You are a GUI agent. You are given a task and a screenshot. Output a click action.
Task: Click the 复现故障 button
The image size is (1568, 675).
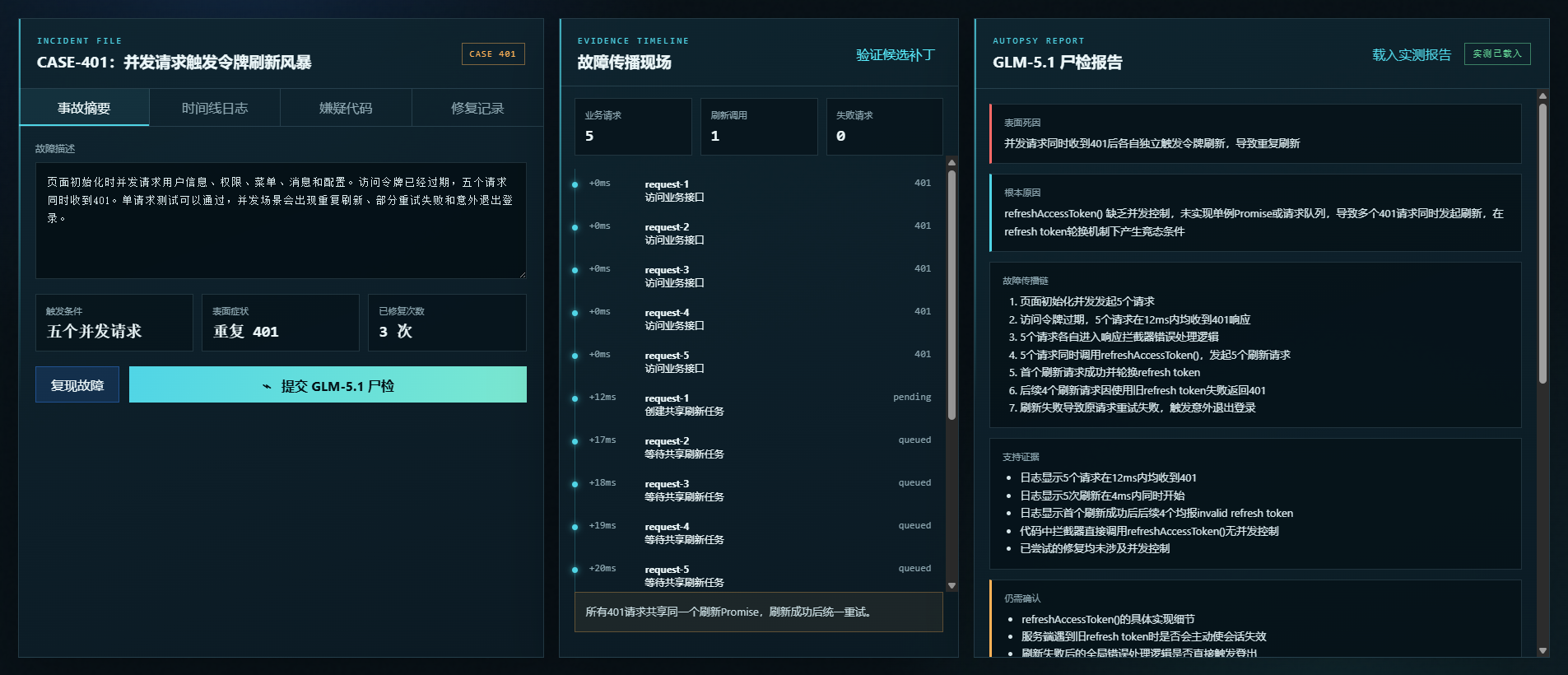tap(77, 384)
